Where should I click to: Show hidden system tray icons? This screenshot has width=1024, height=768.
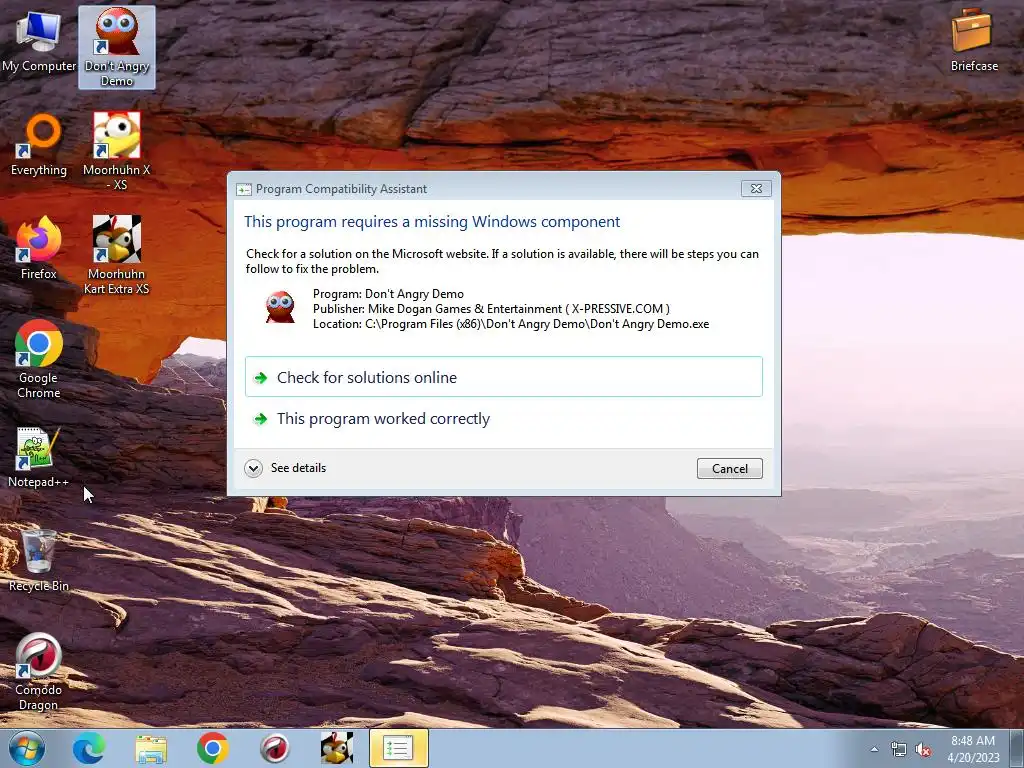(x=874, y=749)
